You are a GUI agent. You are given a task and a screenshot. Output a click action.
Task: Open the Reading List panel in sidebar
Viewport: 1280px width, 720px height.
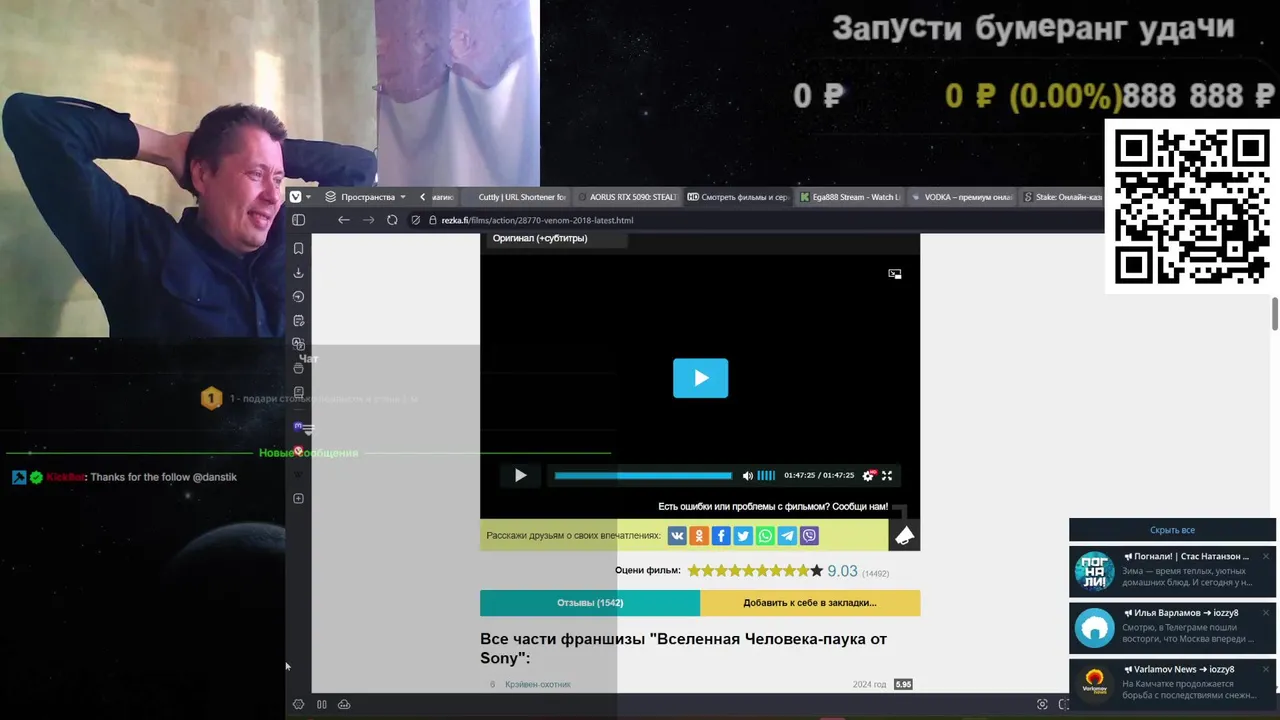298,392
